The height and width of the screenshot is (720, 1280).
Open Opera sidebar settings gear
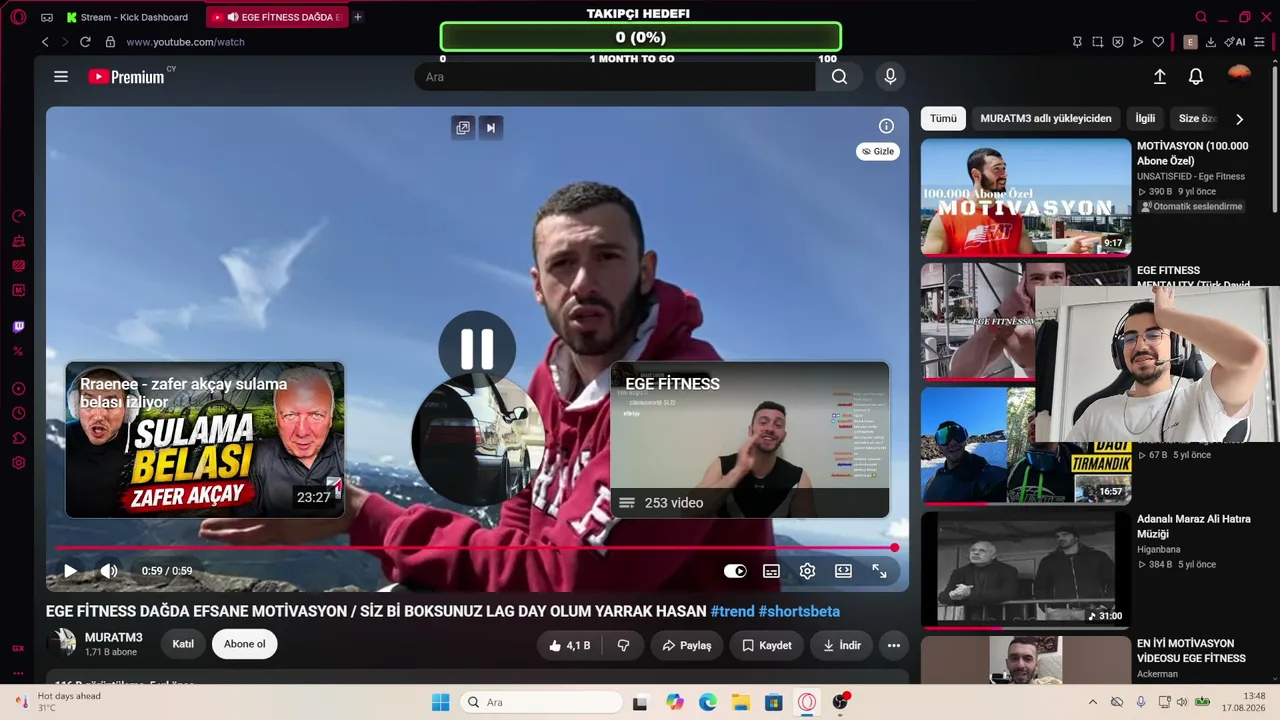click(x=18, y=463)
